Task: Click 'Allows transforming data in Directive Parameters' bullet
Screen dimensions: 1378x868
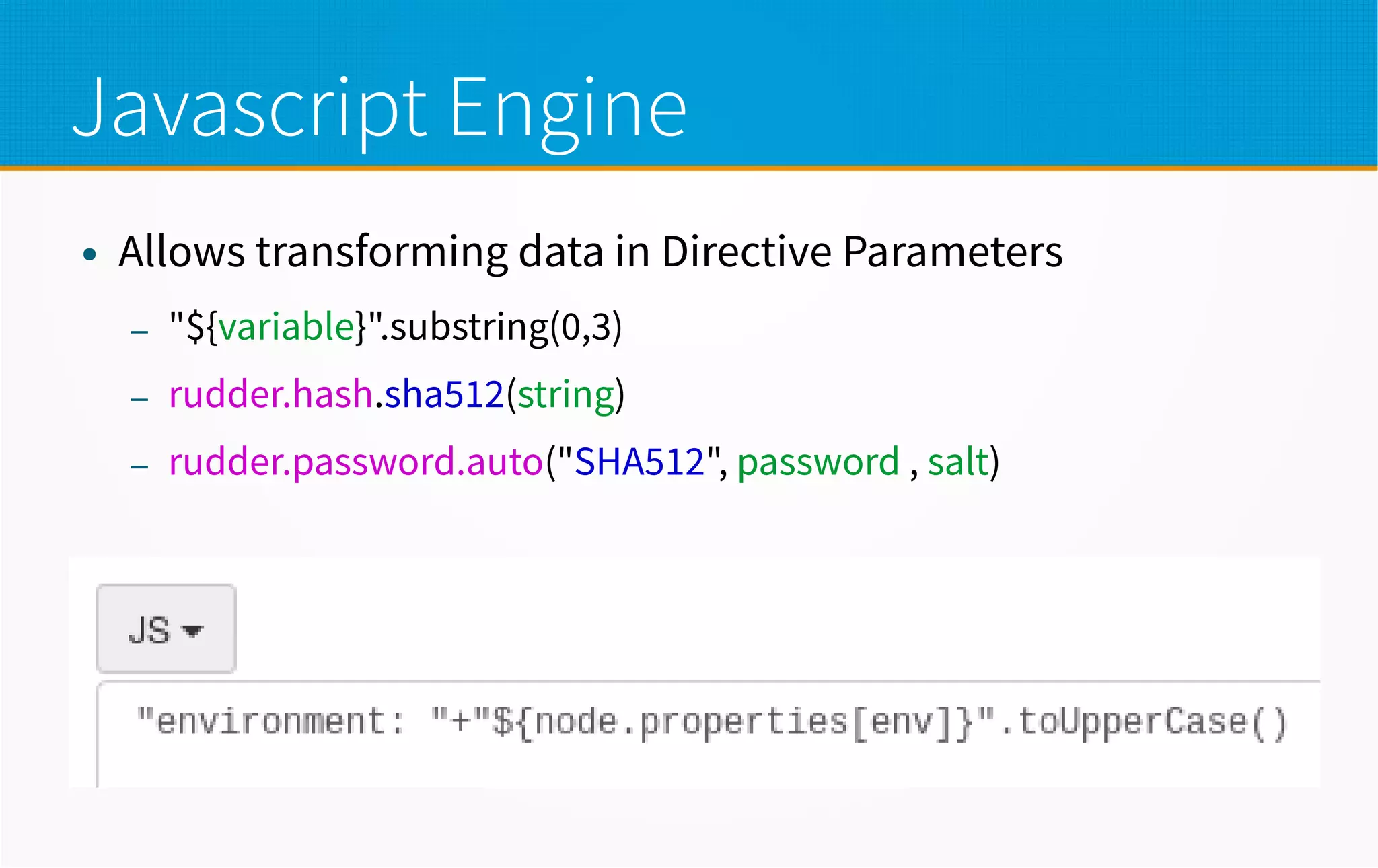Action: (590, 252)
